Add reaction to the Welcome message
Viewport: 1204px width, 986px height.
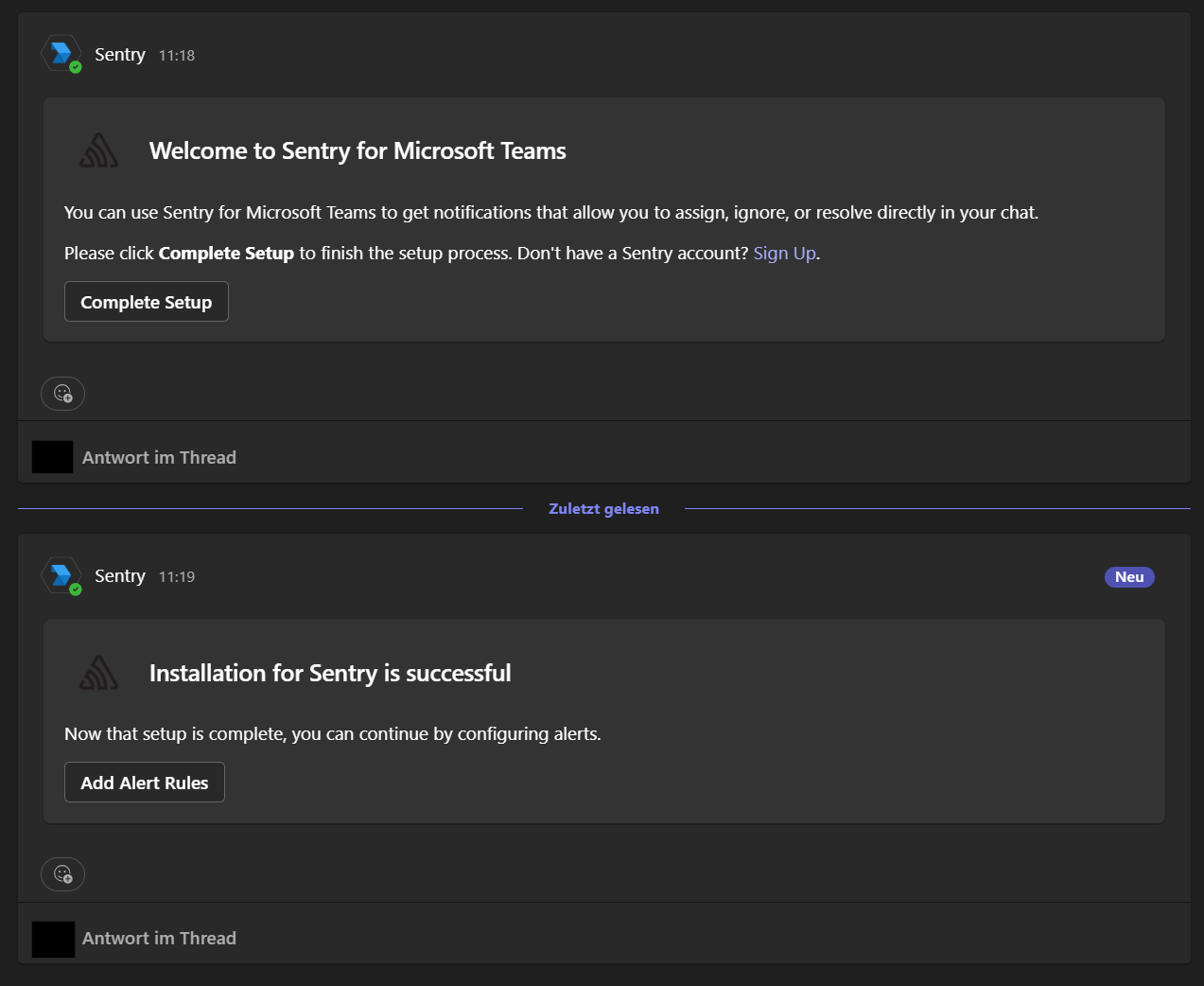coord(63,394)
